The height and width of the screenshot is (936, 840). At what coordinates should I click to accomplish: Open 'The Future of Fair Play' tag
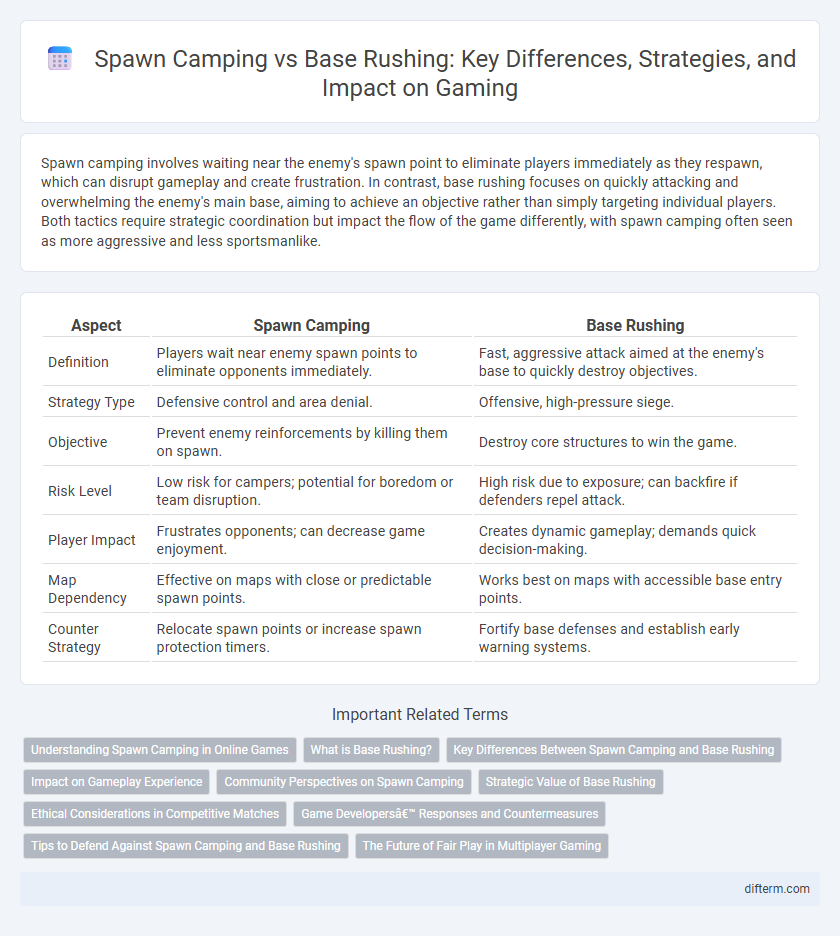482,846
